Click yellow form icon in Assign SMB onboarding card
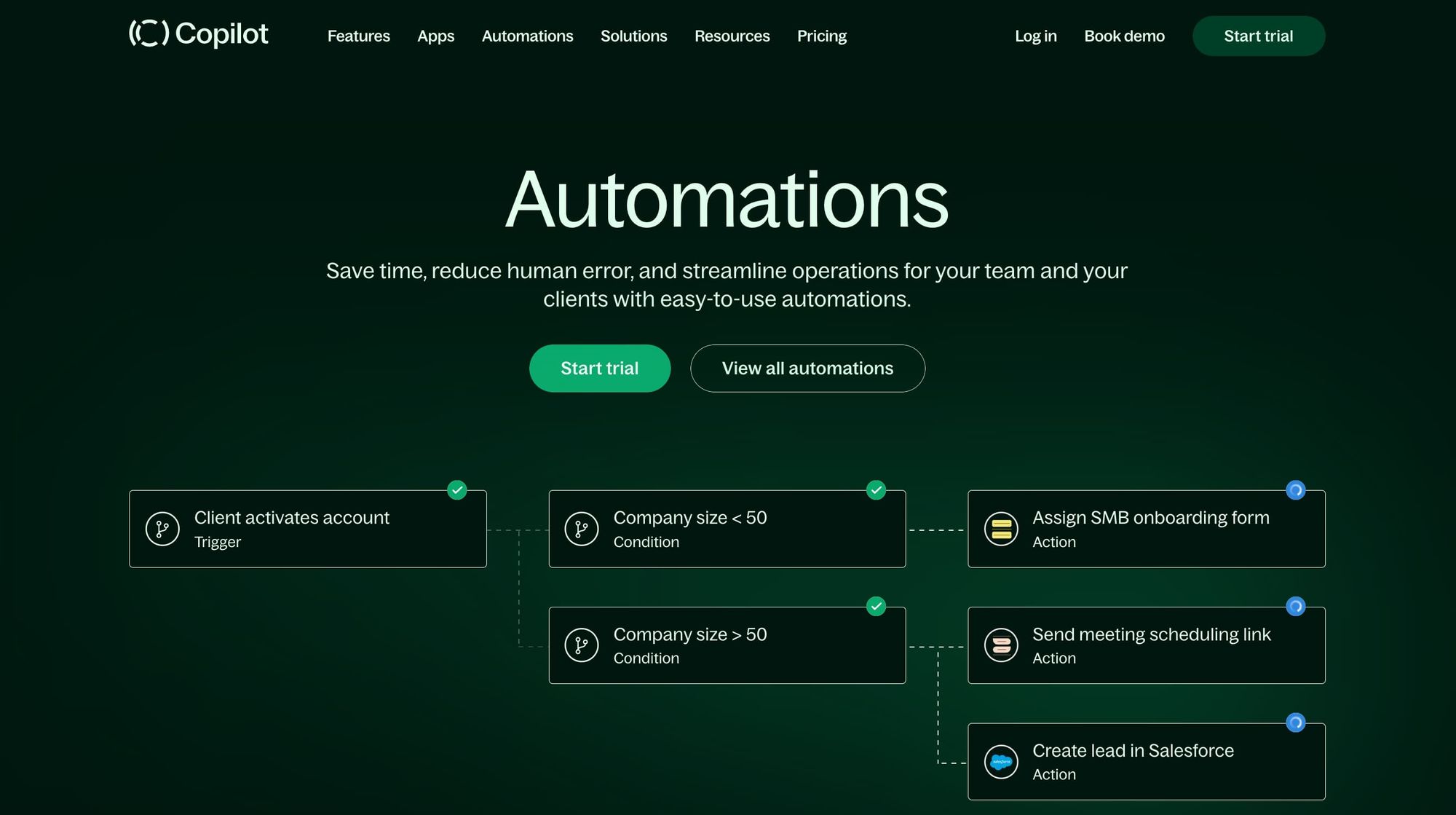This screenshot has width=1456, height=815. [x=1001, y=529]
